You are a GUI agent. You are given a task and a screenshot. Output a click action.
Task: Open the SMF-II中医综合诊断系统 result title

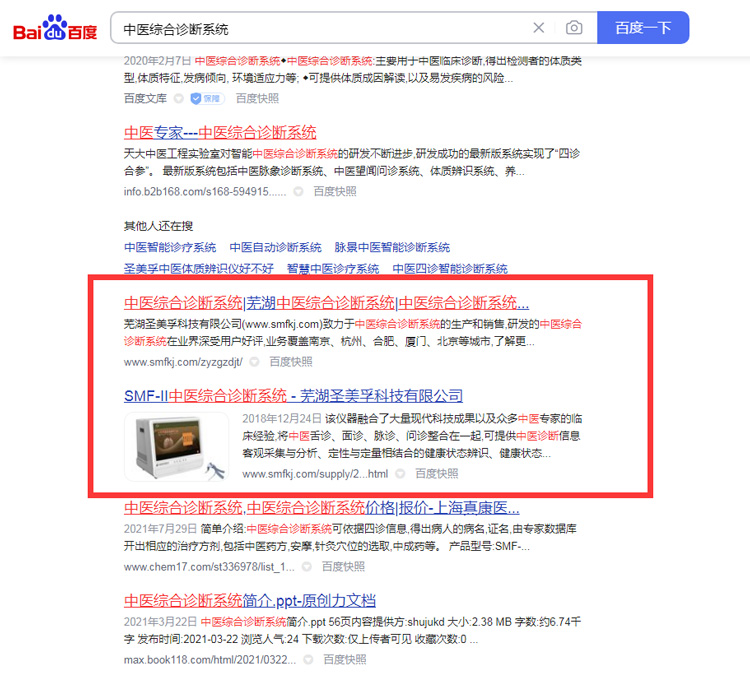click(x=293, y=396)
